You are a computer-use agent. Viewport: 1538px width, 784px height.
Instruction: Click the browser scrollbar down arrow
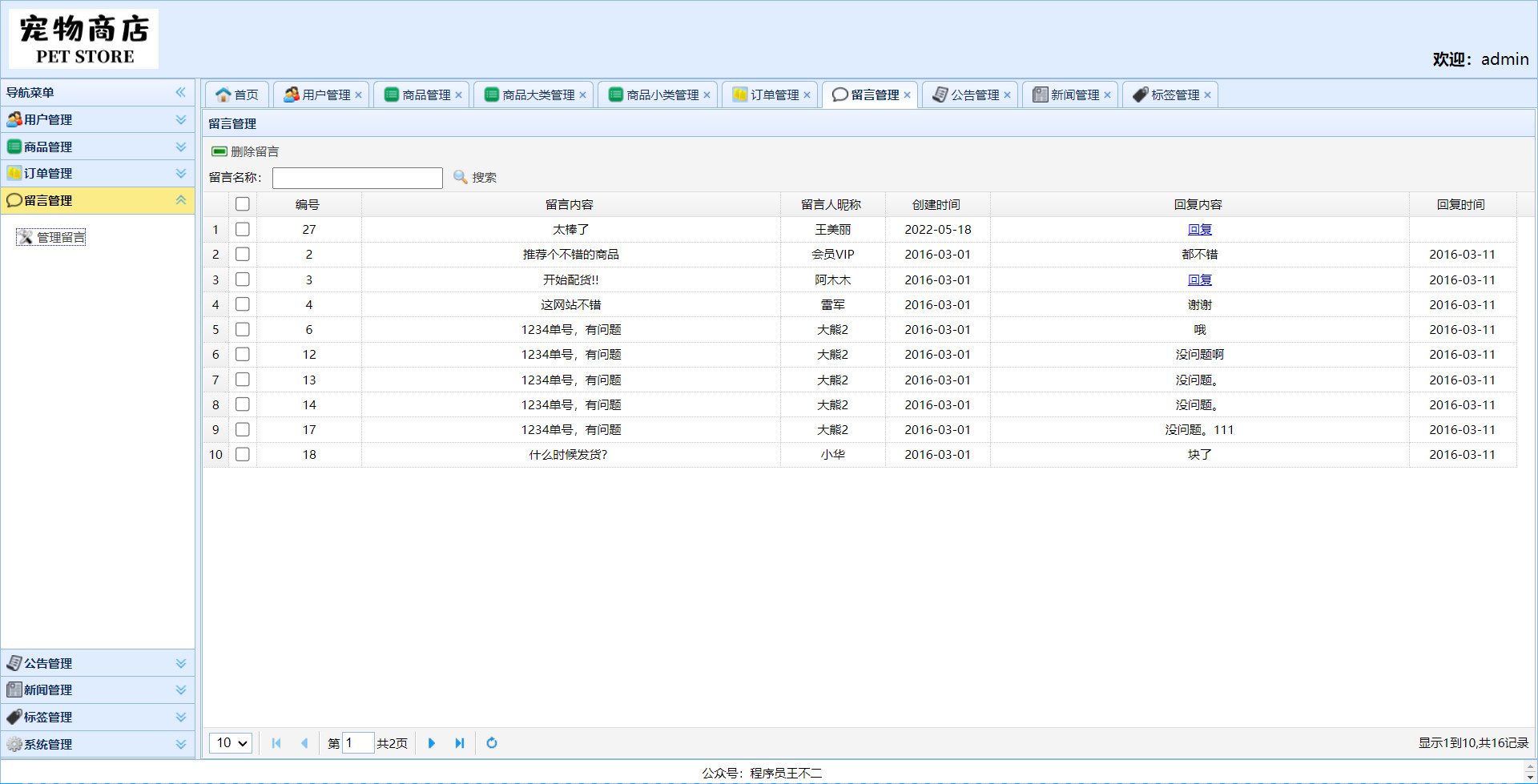coord(1530,777)
